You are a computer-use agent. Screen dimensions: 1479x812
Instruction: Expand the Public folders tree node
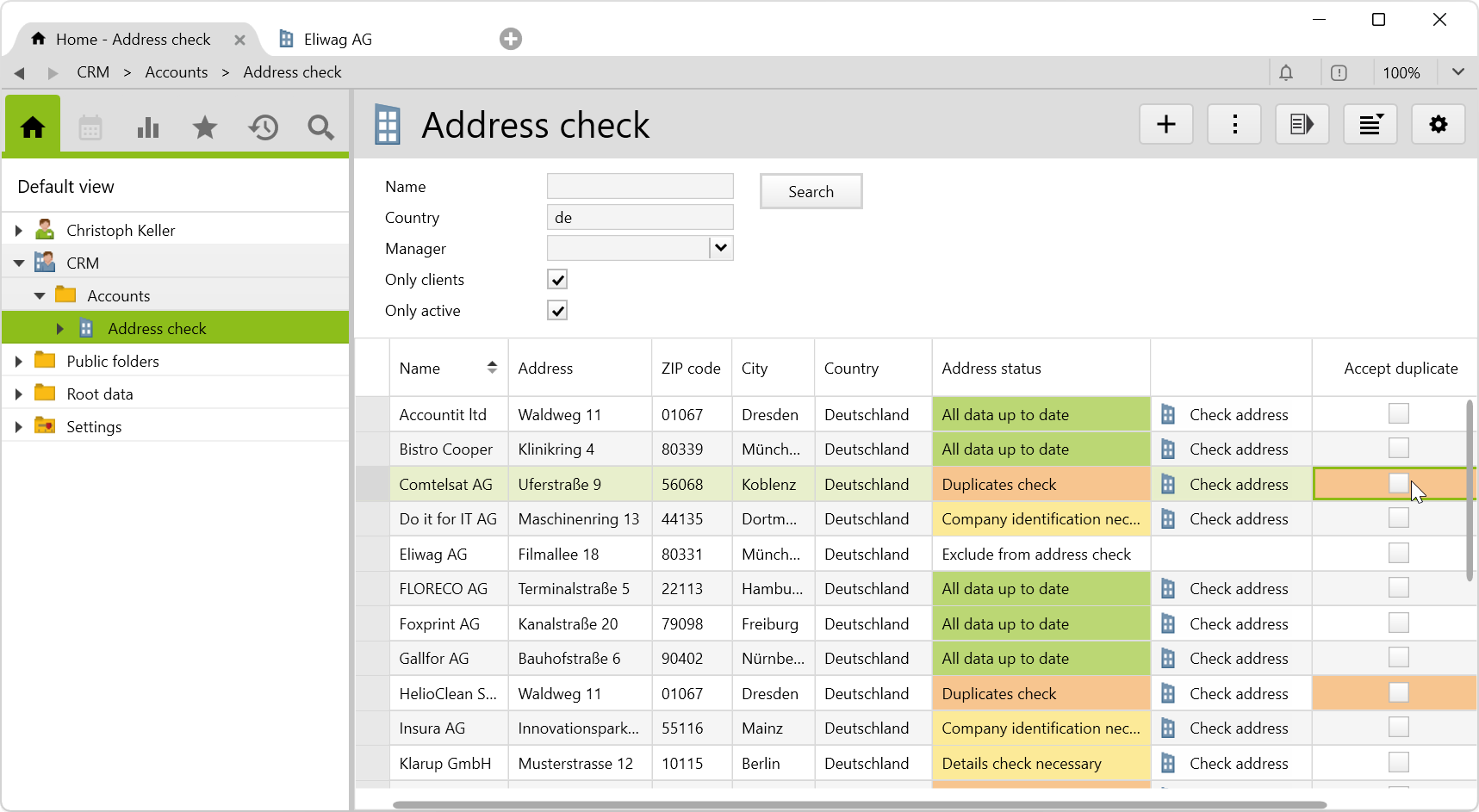[19, 362]
